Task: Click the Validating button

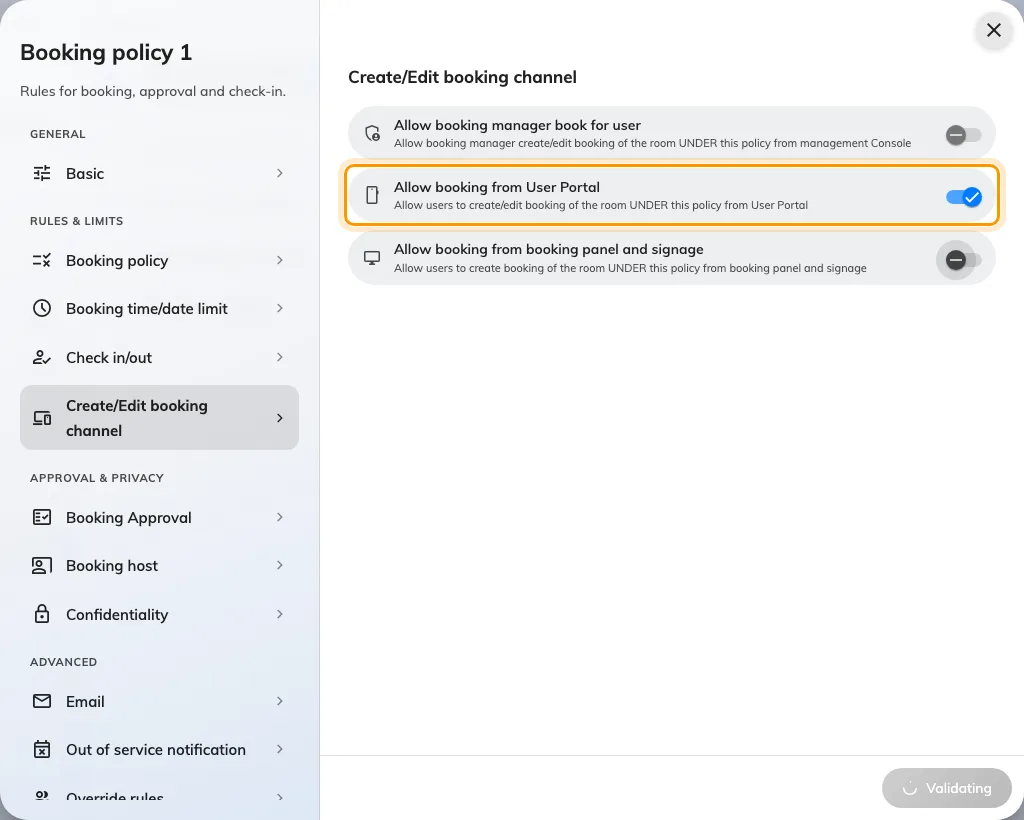Action: coord(946,788)
